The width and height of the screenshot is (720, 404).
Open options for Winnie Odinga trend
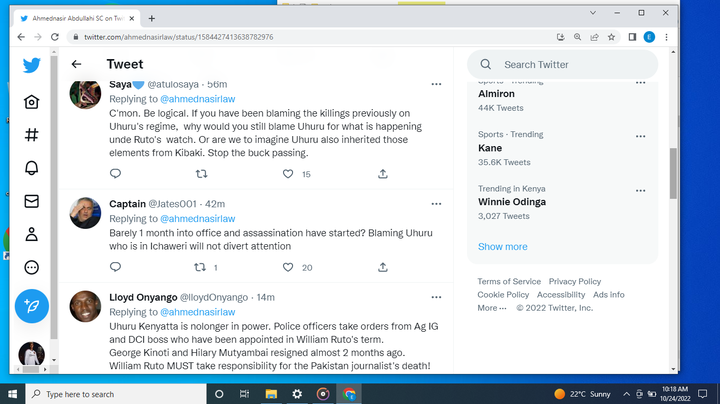(x=641, y=191)
